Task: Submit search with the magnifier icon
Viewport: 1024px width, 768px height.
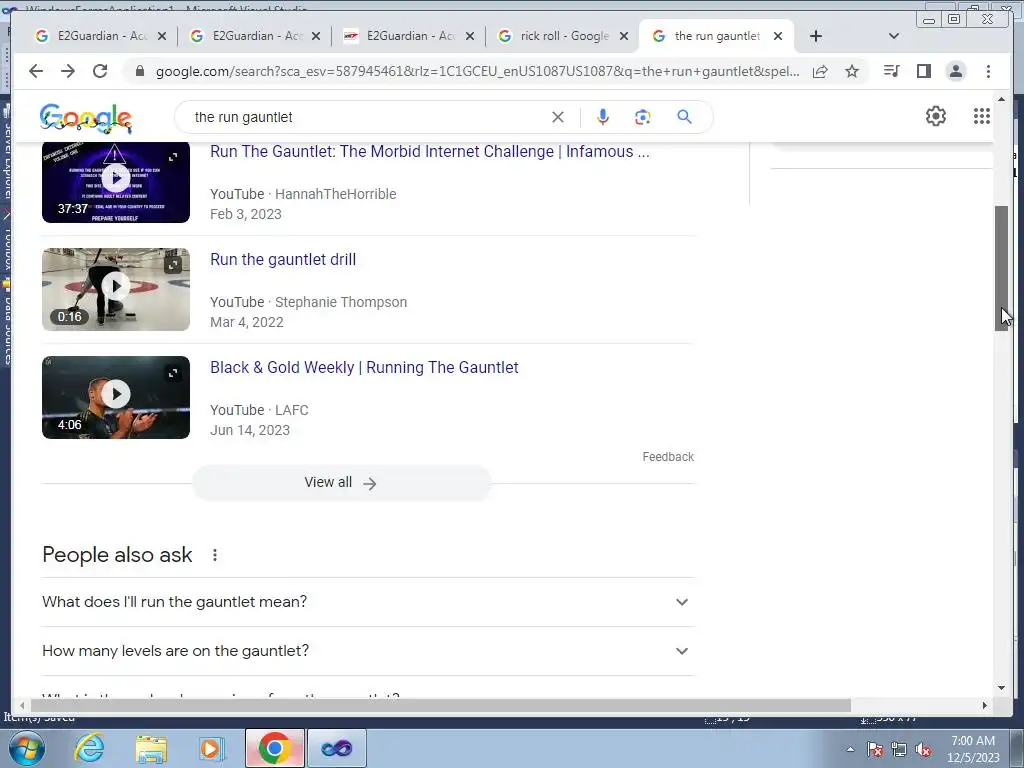Action: click(x=684, y=117)
